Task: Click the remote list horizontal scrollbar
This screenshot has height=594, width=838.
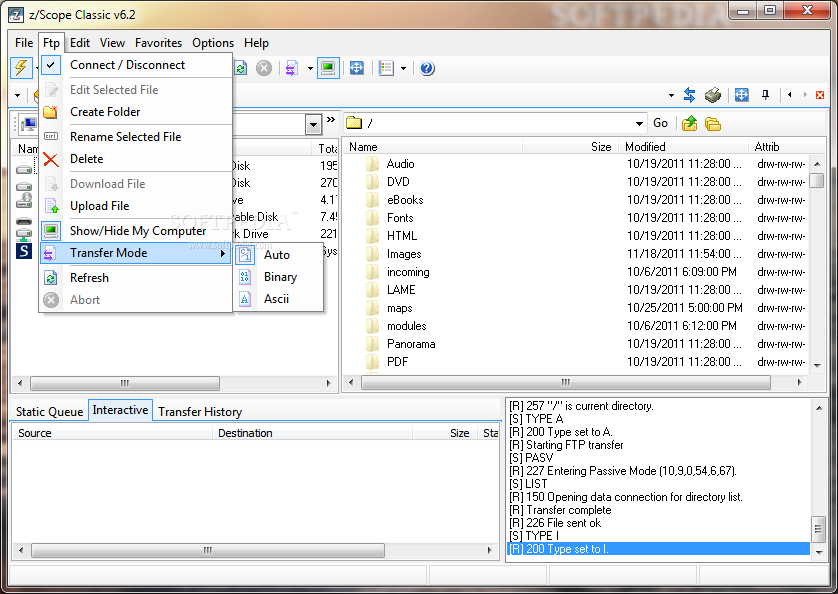Action: [x=565, y=382]
